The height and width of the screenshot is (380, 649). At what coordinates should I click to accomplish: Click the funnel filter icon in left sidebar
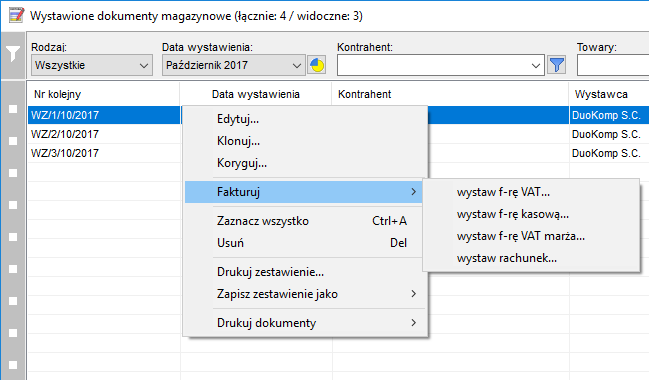coord(13,54)
